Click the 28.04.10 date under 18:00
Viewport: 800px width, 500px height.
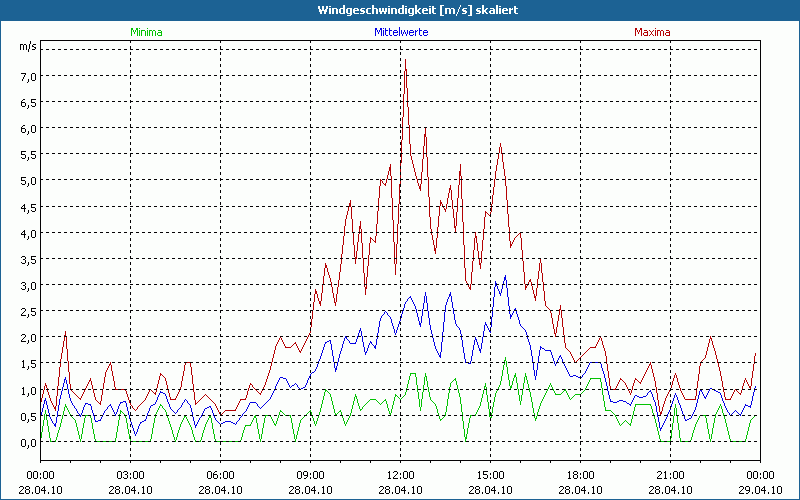(x=581, y=490)
